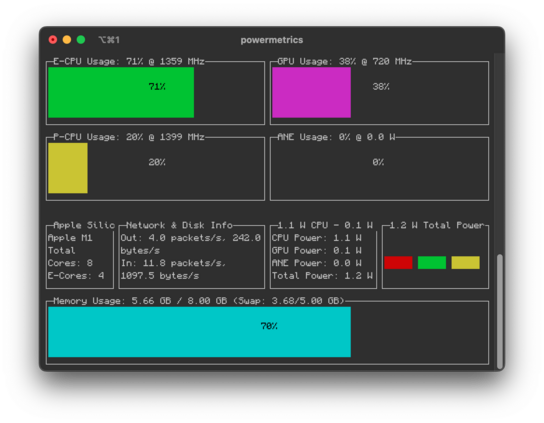The height and width of the screenshot is (423, 544).
Task: Click the terminal window vertical scrollbar
Action: 500,312
